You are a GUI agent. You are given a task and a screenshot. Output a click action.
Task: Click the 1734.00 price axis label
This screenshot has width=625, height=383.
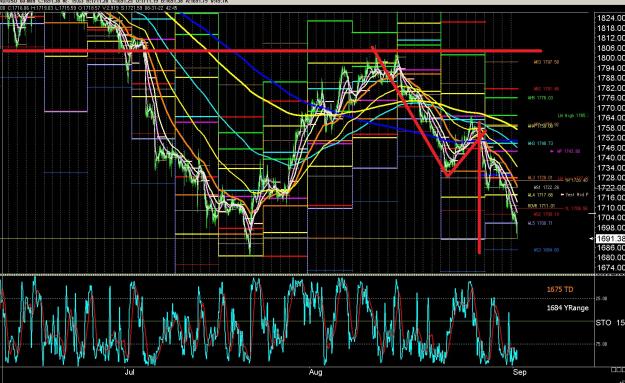tap(611, 168)
